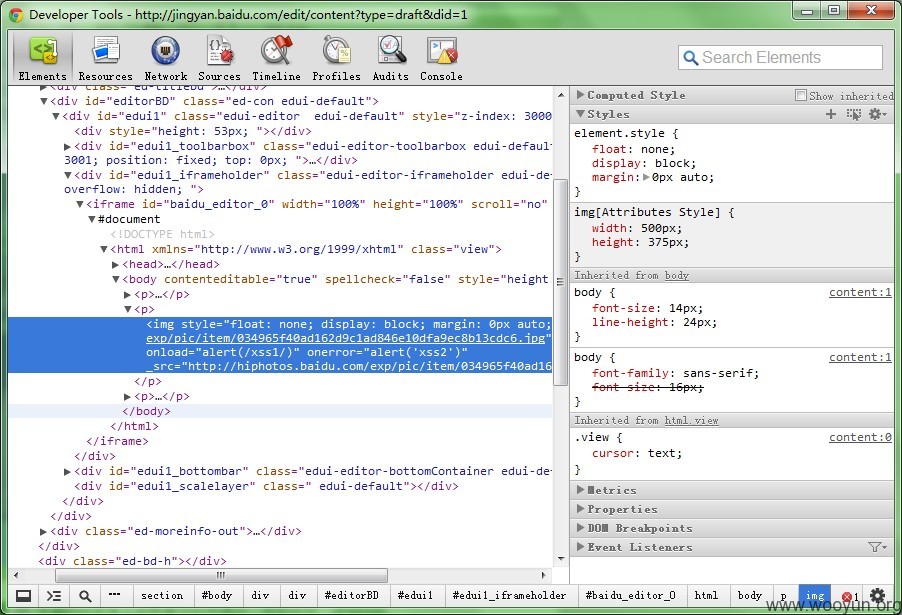Open the Elements panel
This screenshot has height=615, width=902.
point(43,59)
